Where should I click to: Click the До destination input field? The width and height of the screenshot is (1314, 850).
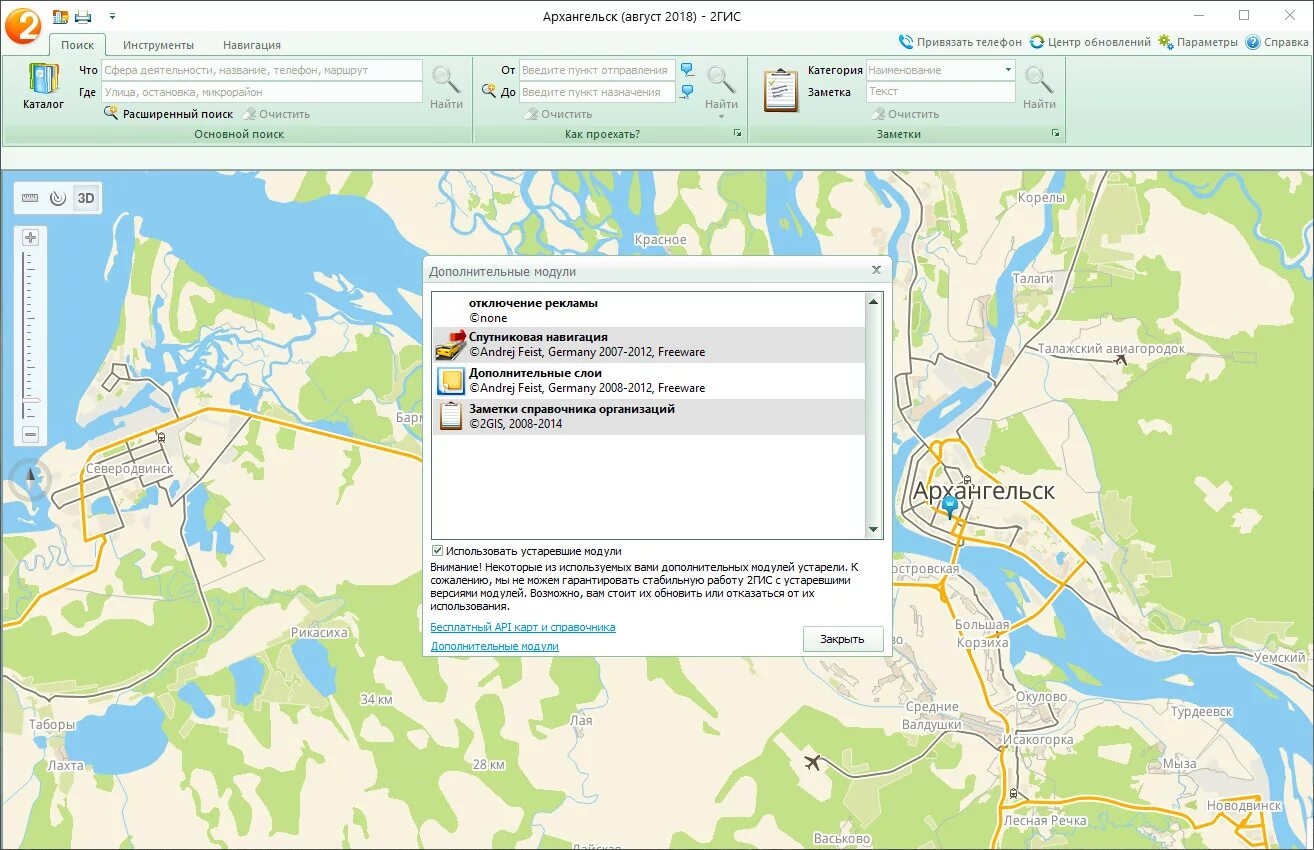point(597,92)
